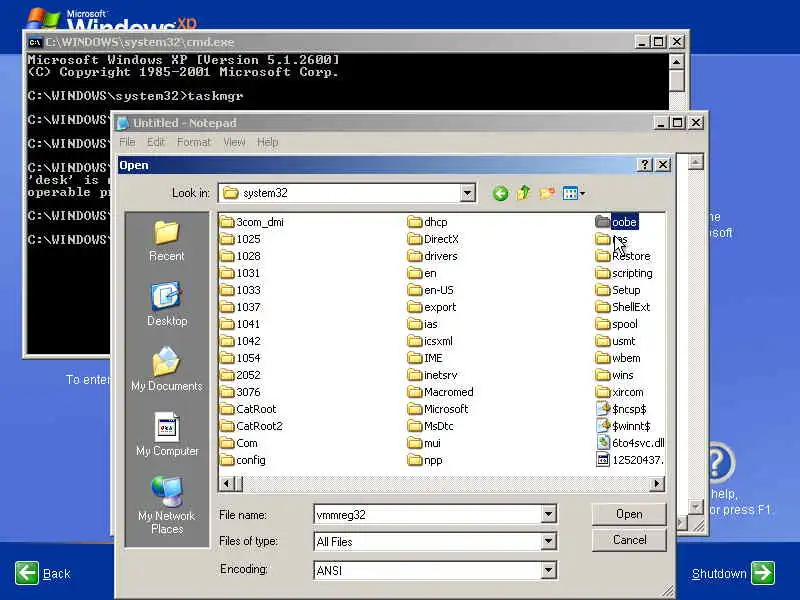Select the npp folder
Viewport: 800px width, 600px height.
click(x=426, y=460)
